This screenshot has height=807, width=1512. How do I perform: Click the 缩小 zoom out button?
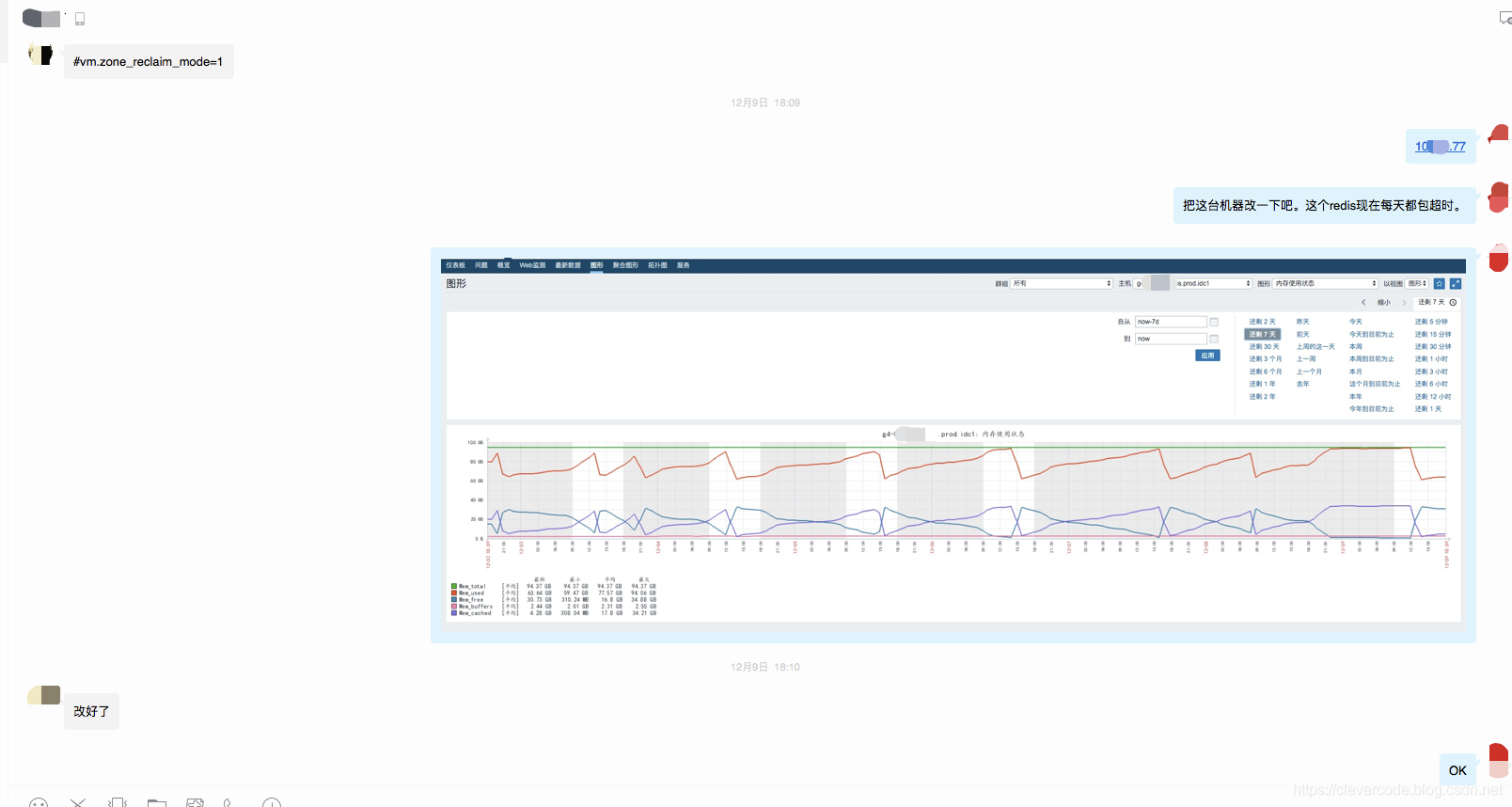pos(1384,303)
